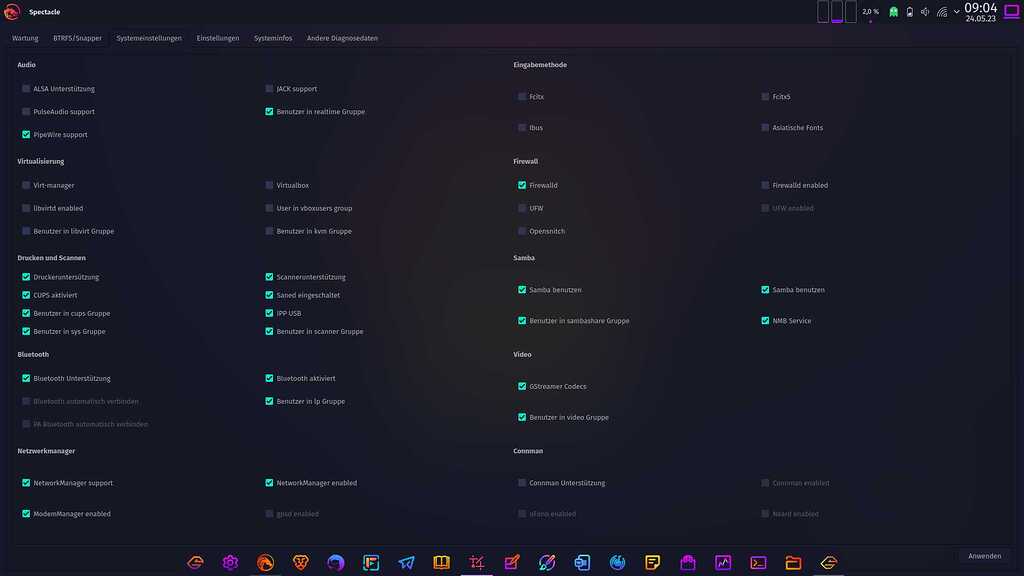Enable Virtualbox support

point(269,185)
